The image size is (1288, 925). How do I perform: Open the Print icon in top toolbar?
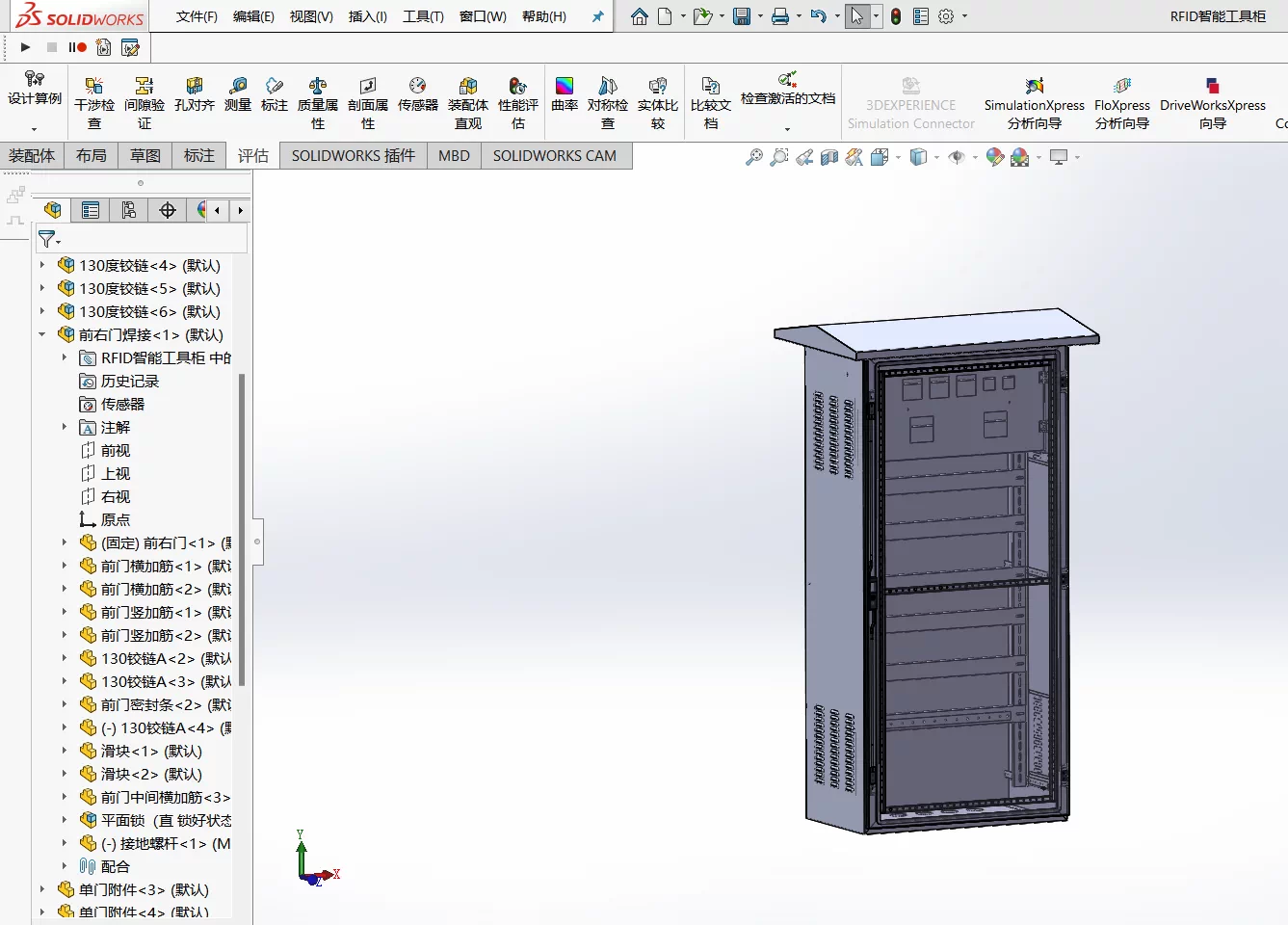(x=780, y=16)
